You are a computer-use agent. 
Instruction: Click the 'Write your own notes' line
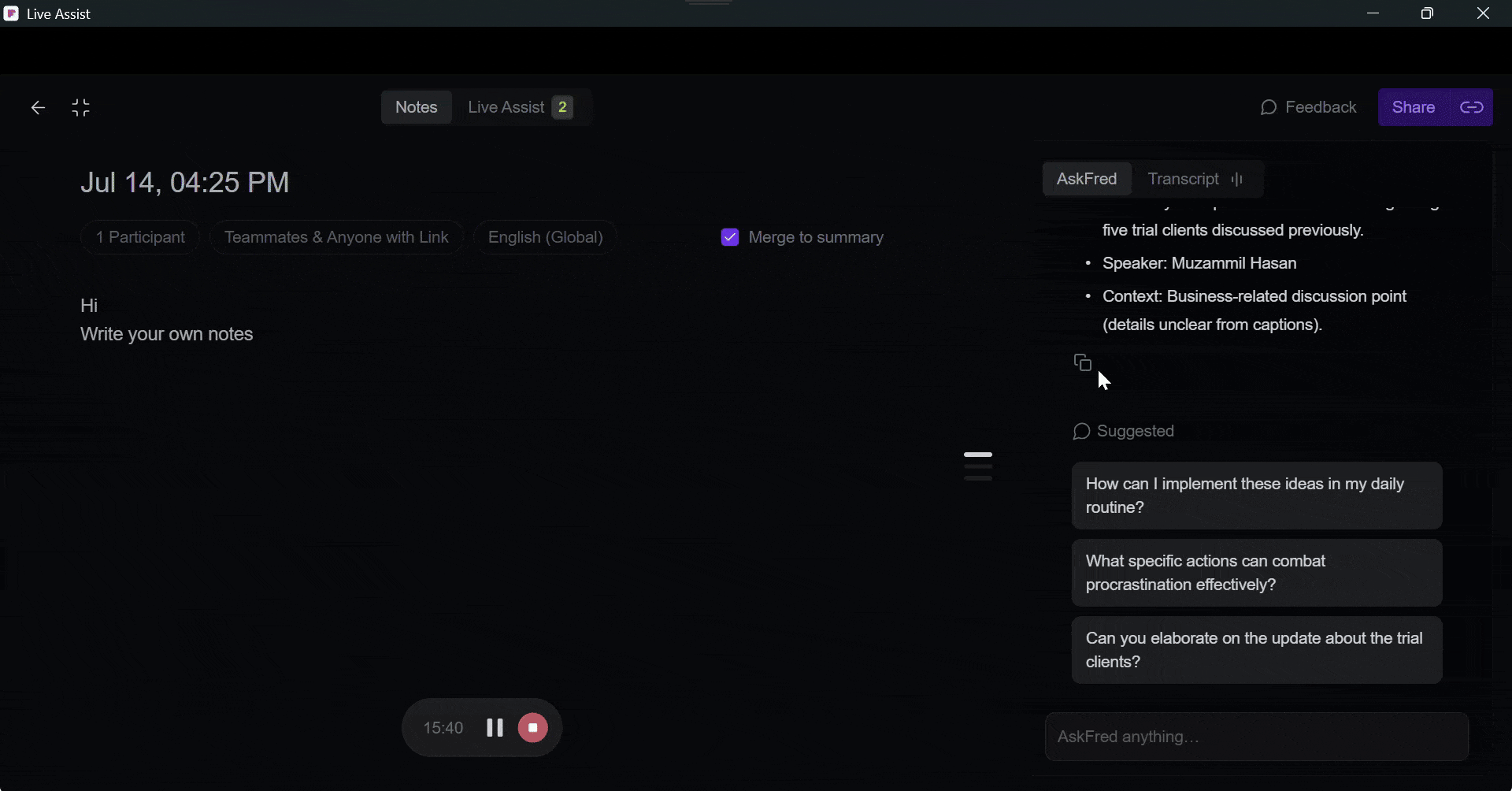pos(167,334)
